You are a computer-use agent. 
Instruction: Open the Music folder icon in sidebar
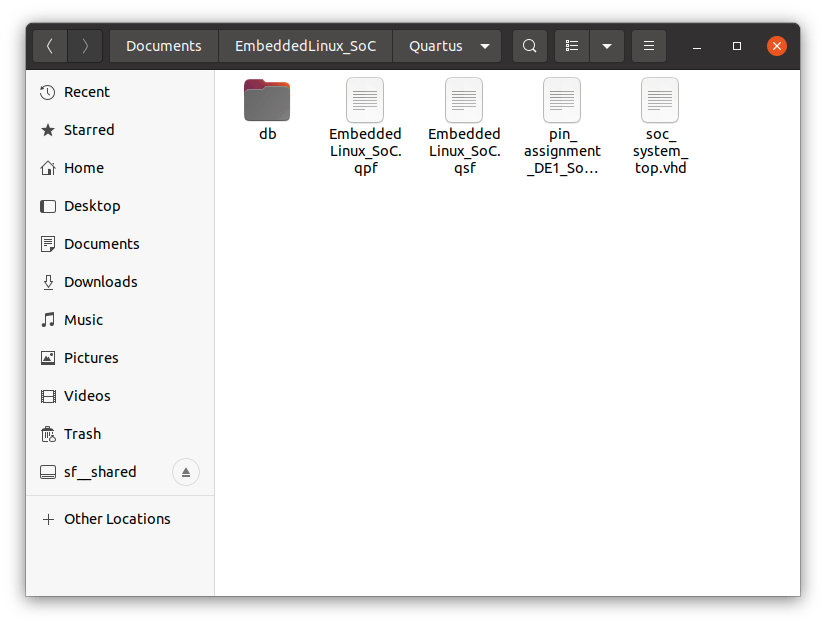point(49,320)
